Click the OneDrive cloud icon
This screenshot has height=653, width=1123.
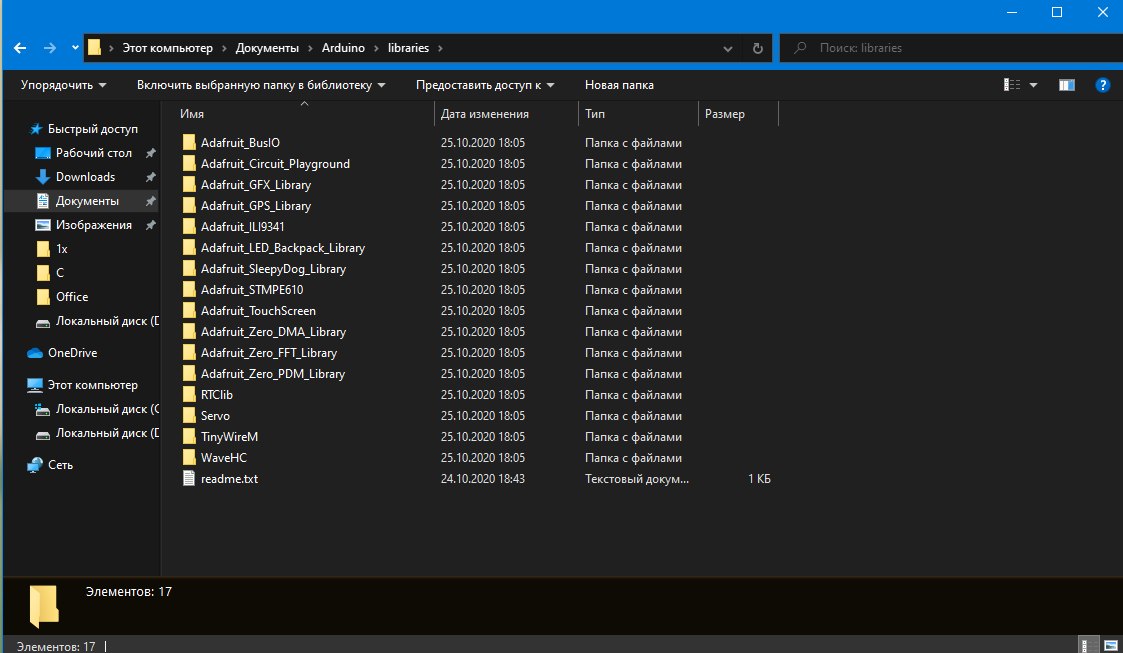click(x=34, y=353)
